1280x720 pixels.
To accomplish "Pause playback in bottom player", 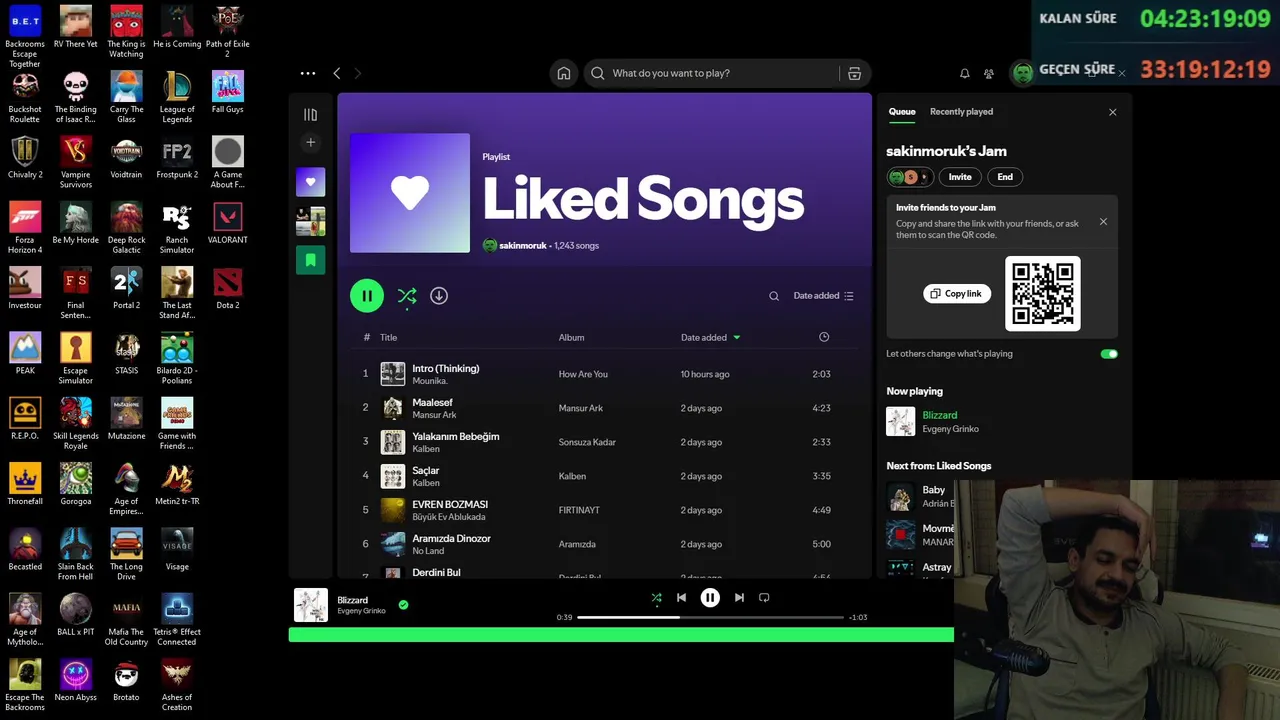I will 710,598.
